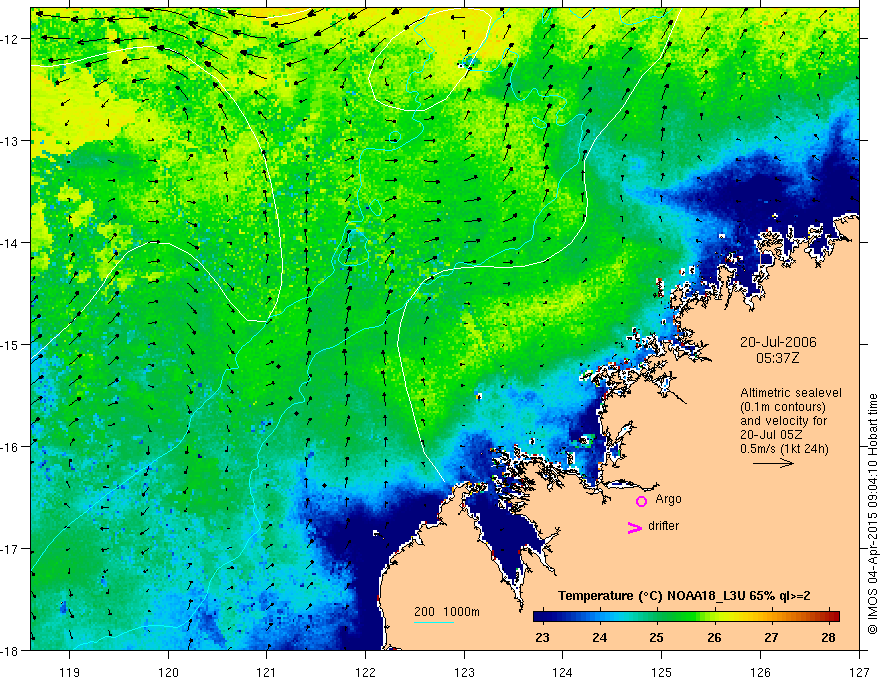Click the 'Argo' legend label
880x680 pixels.
[668, 499]
